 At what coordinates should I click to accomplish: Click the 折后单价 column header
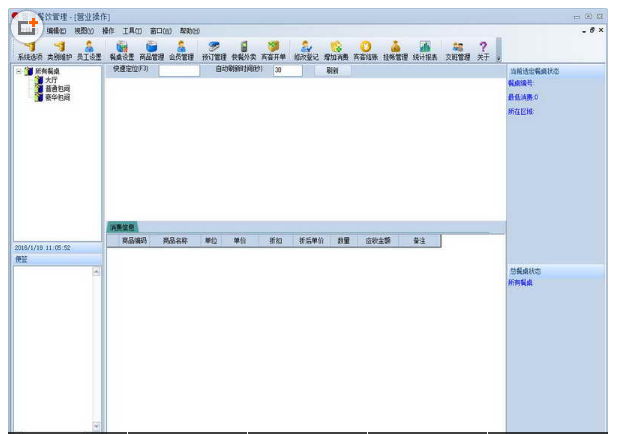click(x=311, y=241)
